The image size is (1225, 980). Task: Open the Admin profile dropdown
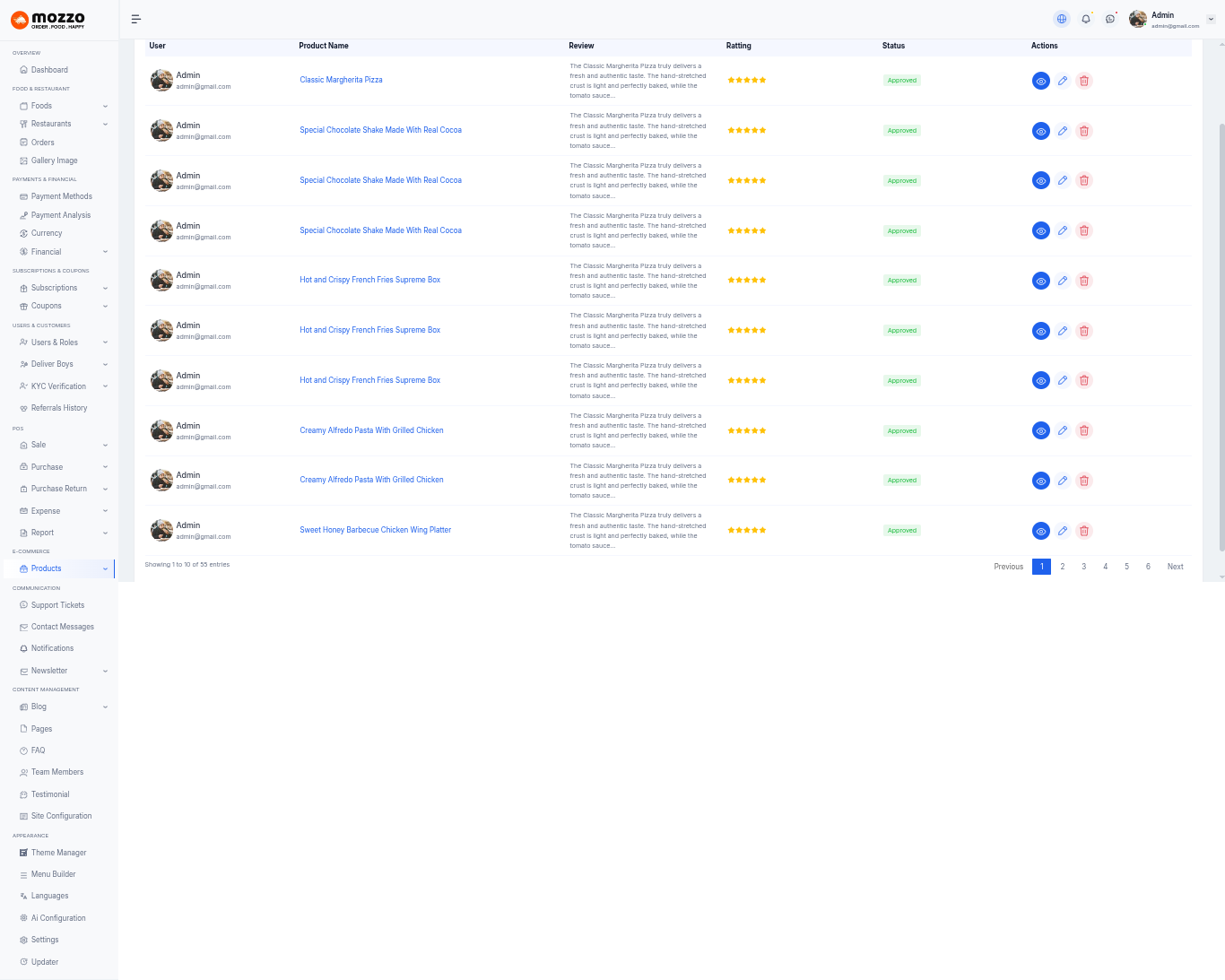(x=1175, y=19)
